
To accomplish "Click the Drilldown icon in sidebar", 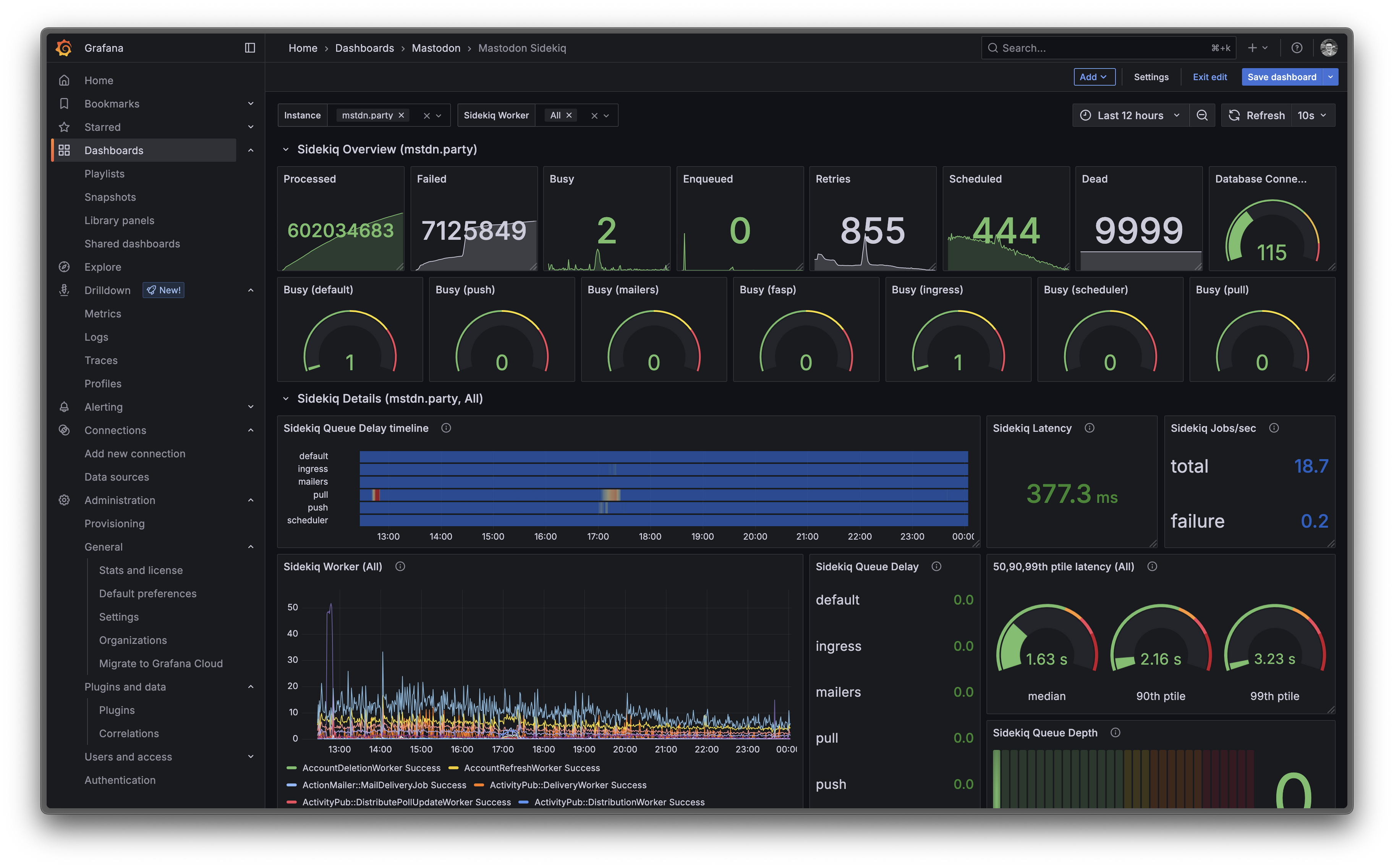I will pos(64,290).
